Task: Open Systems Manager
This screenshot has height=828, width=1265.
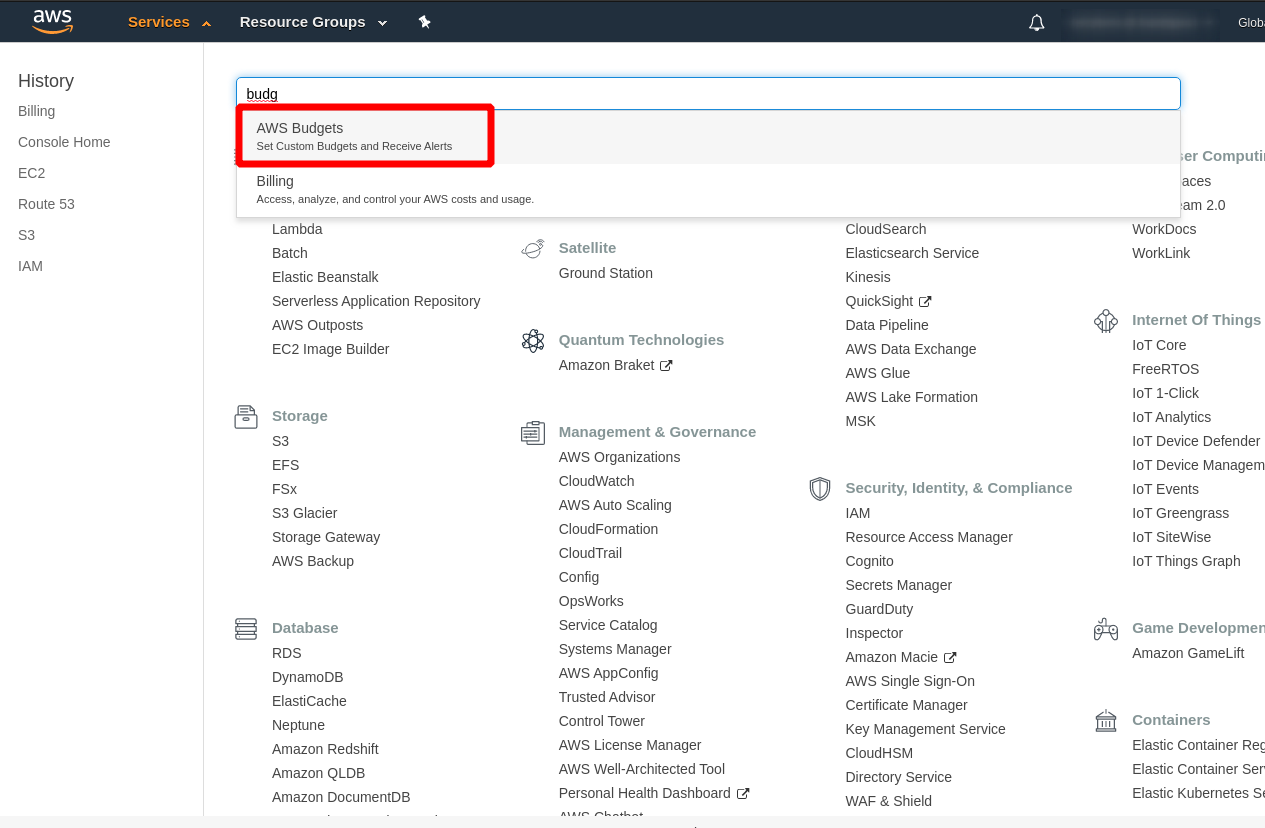Action: [615, 649]
